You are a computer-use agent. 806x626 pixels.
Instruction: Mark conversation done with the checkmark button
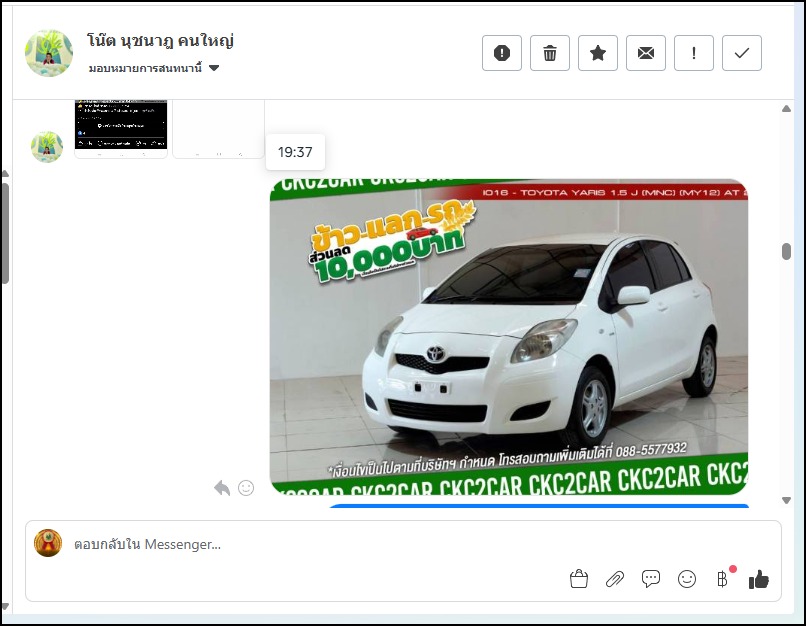point(742,53)
